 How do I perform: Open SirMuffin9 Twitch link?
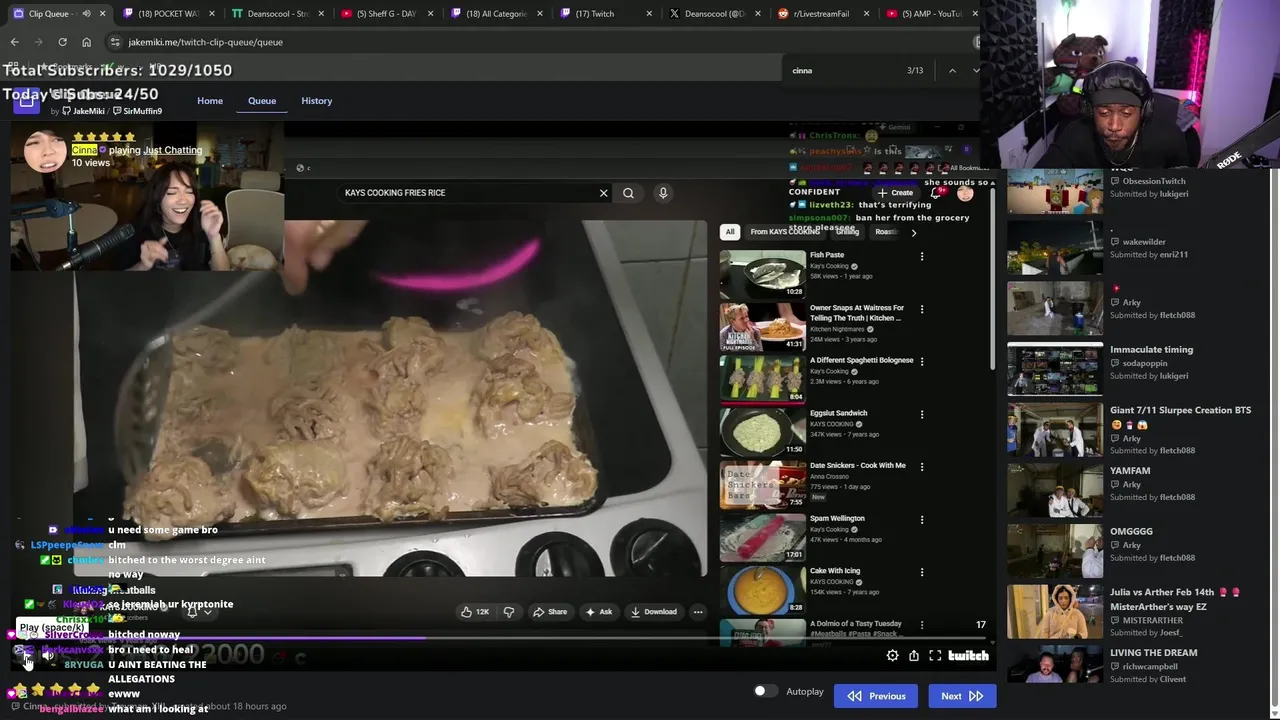[x=138, y=111]
